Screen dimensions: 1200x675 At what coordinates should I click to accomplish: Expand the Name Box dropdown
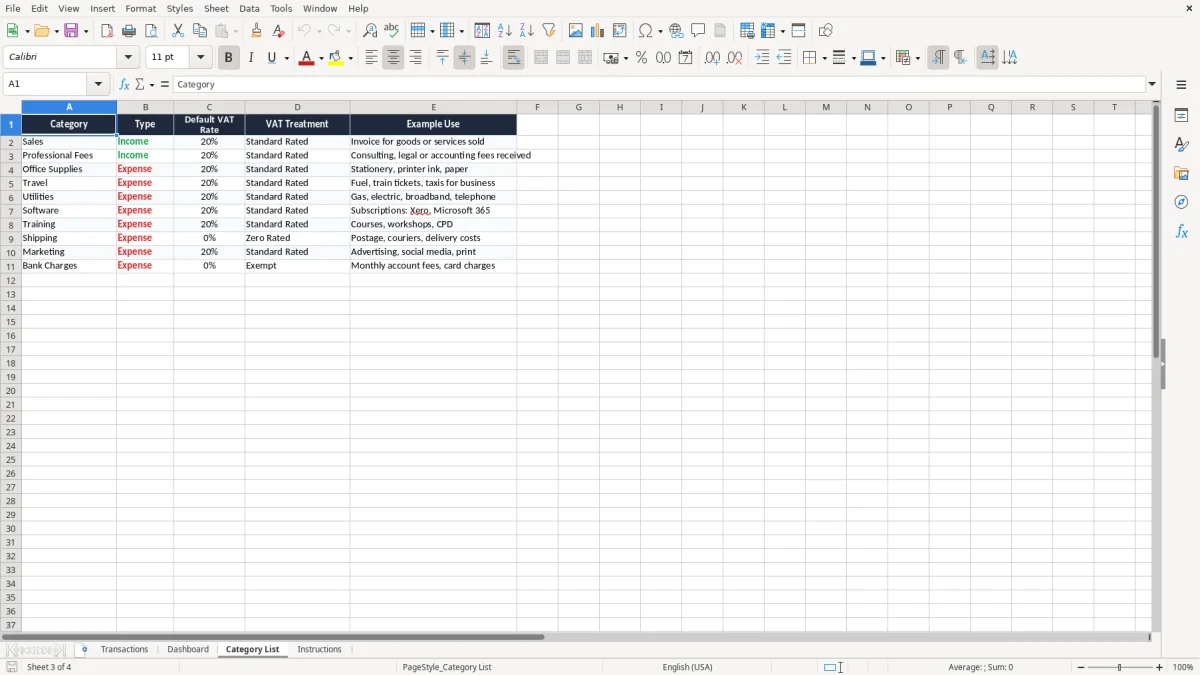tap(98, 85)
